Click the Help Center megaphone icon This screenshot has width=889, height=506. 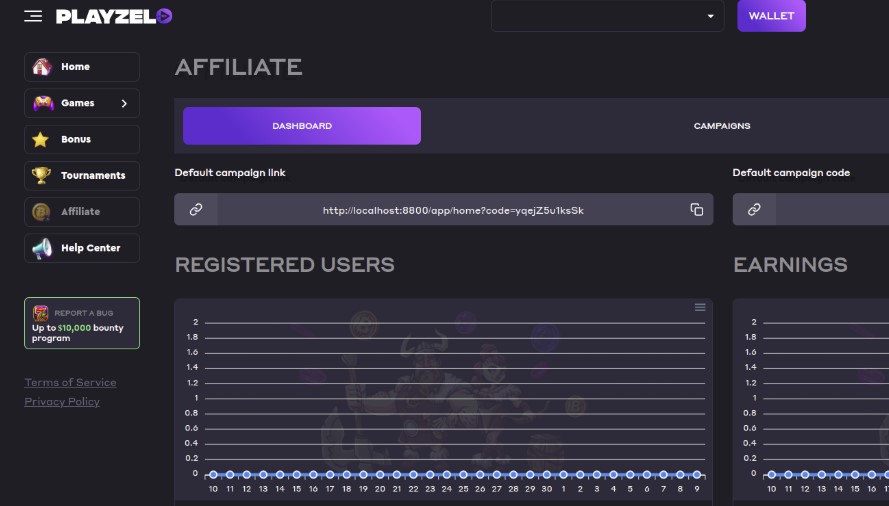point(42,248)
